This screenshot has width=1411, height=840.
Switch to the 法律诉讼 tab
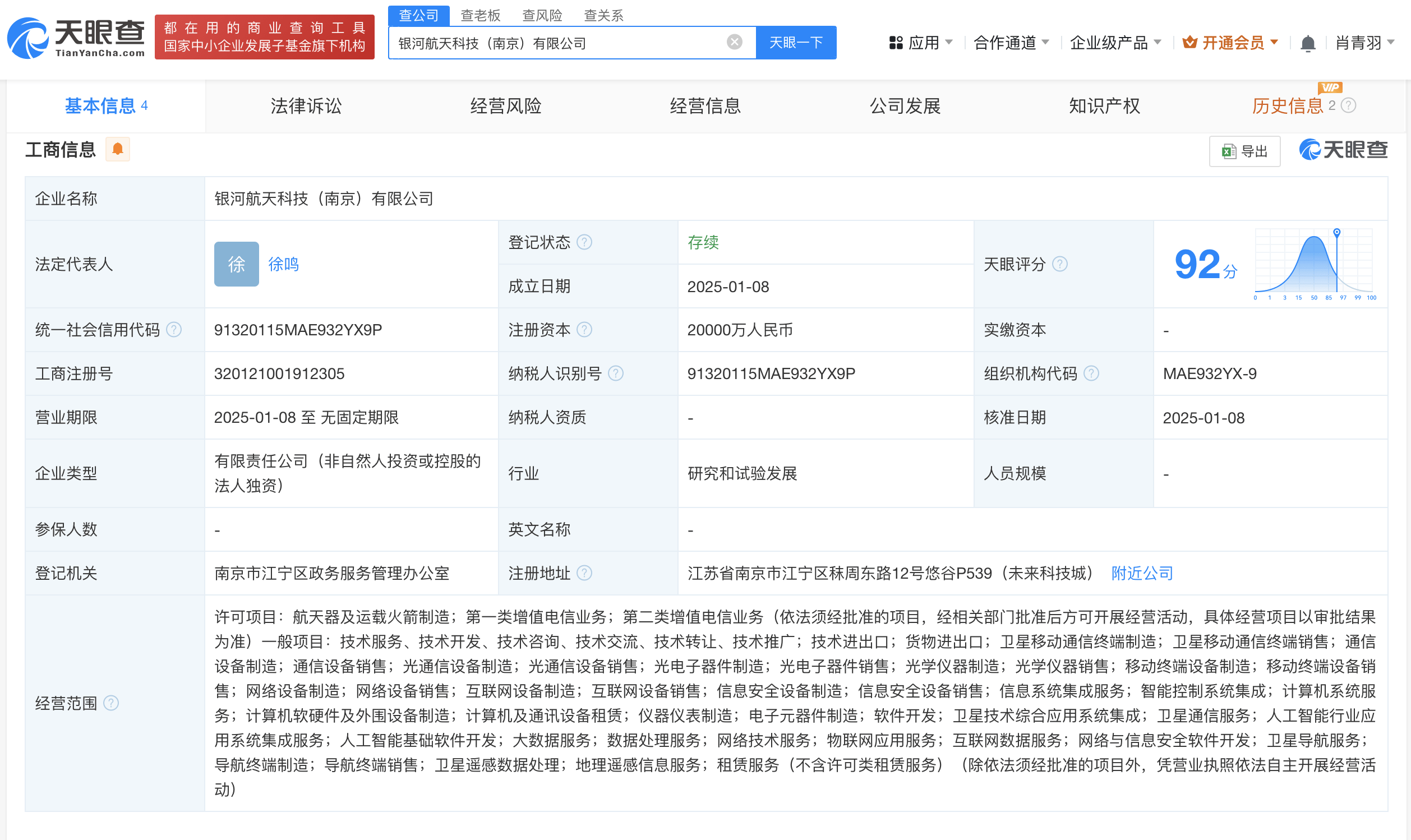(x=306, y=106)
